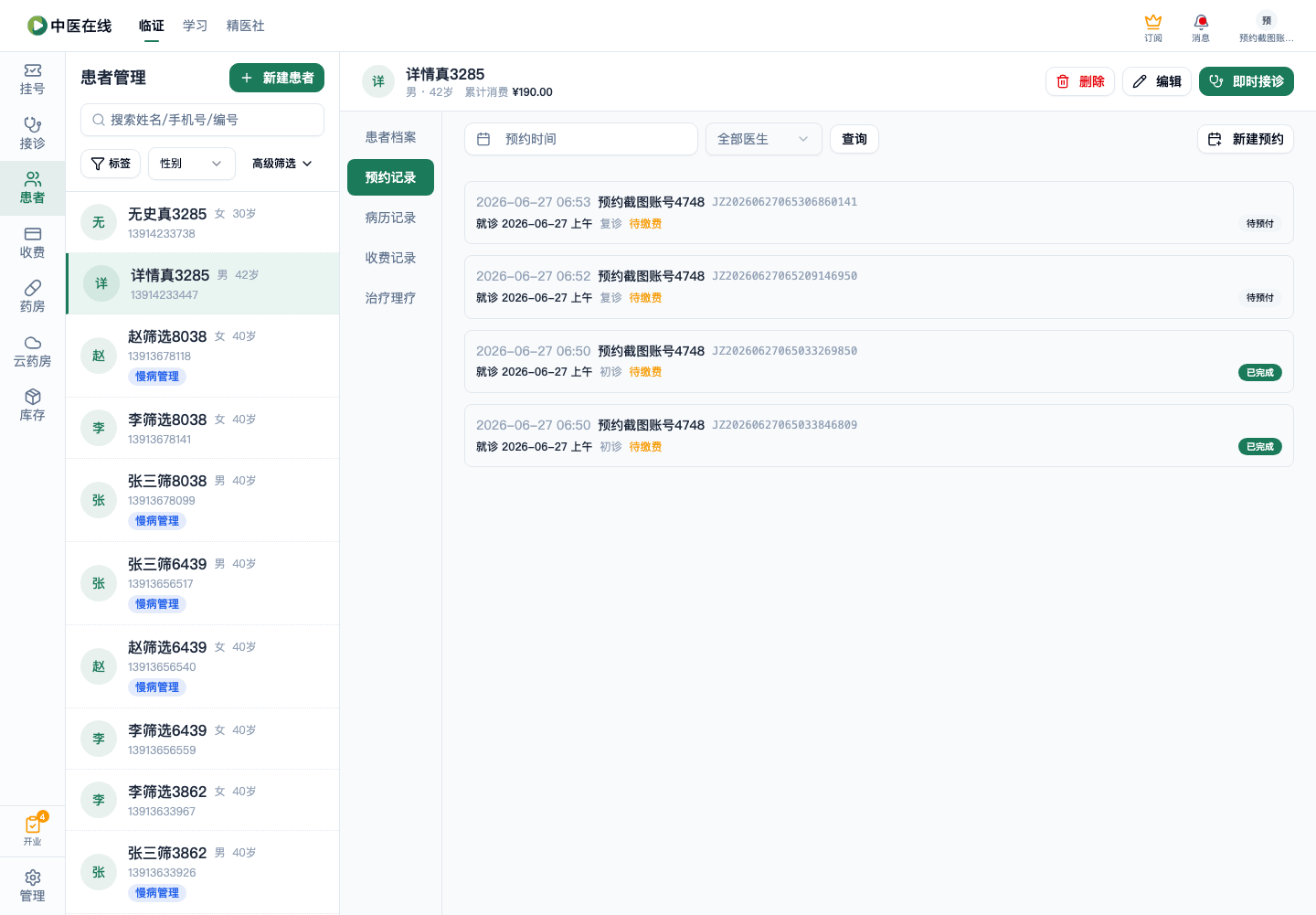This screenshot has width=1316, height=915.
Task: Open 收费 sidebar item
Action: [33, 242]
